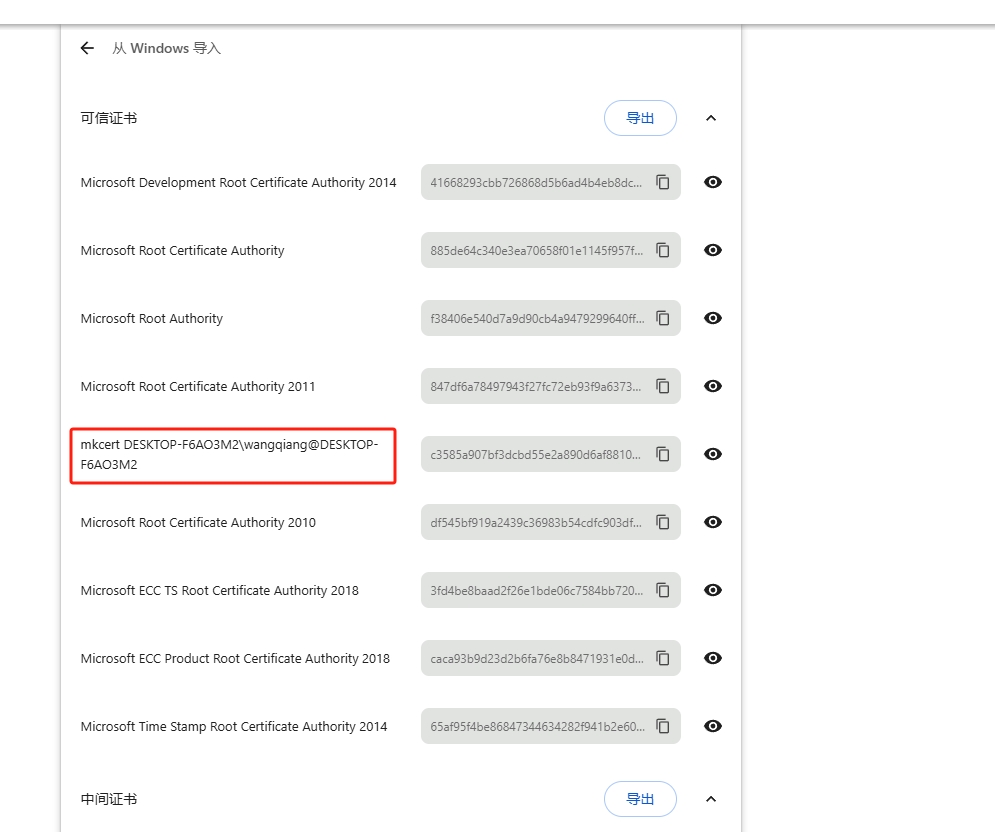Copy hash of Microsoft ECC TS Root 2018
This screenshot has height=832, width=995.
coord(663,590)
